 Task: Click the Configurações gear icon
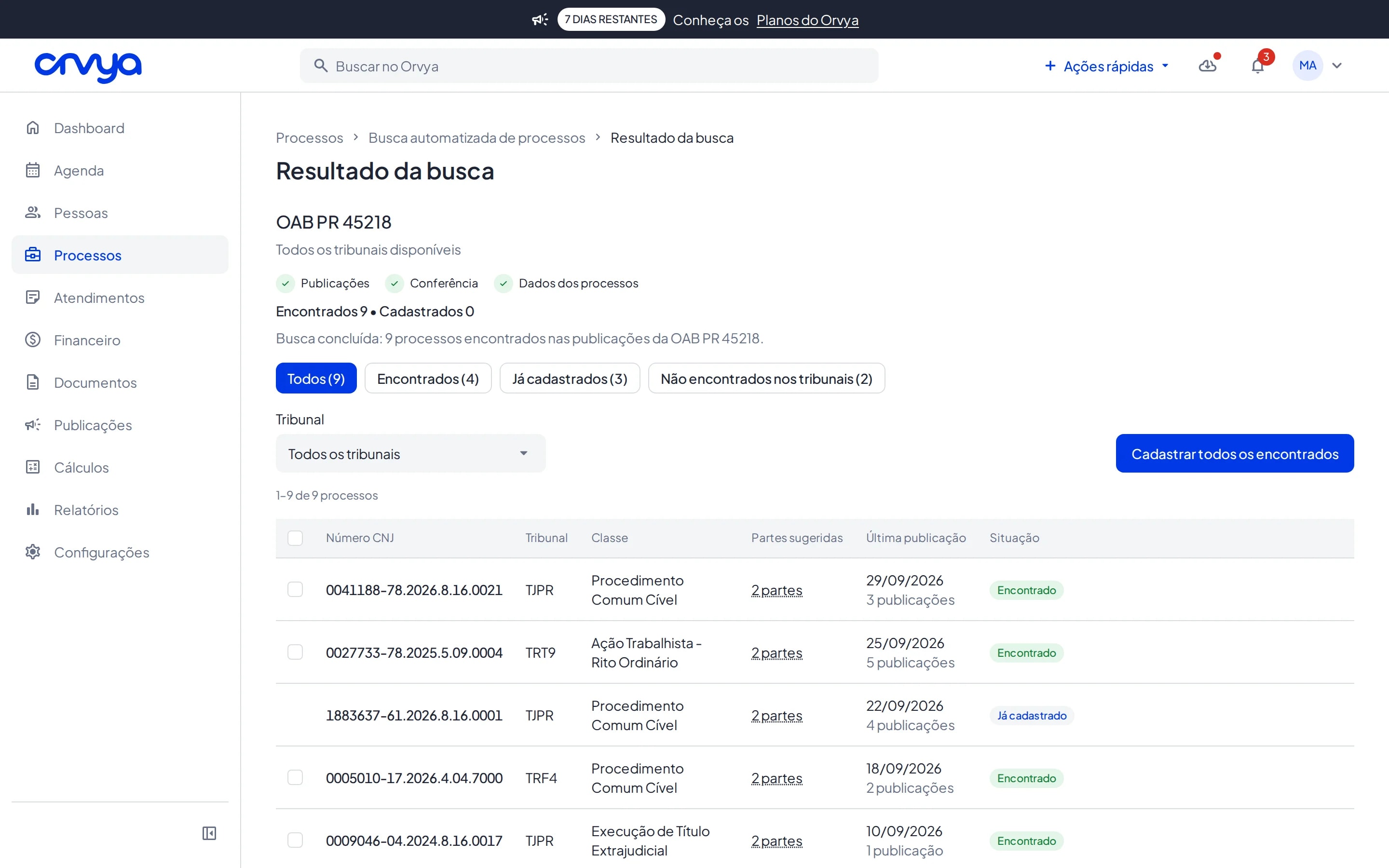(33, 552)
